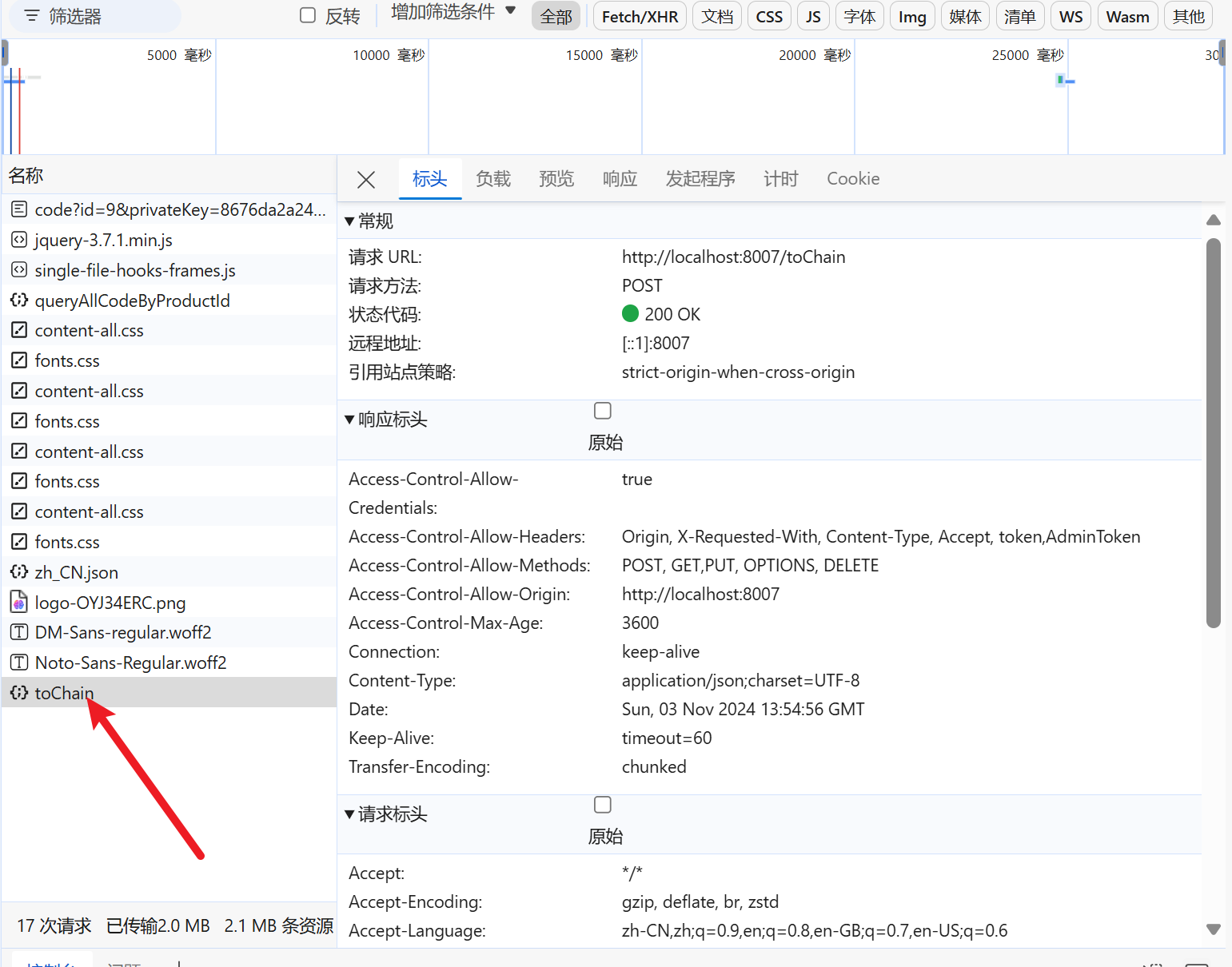The height and width of the screenshot is (967, 1232).
Task: Click the 已传输2.0 MB status bar entry
Action: tap(158, 926)
